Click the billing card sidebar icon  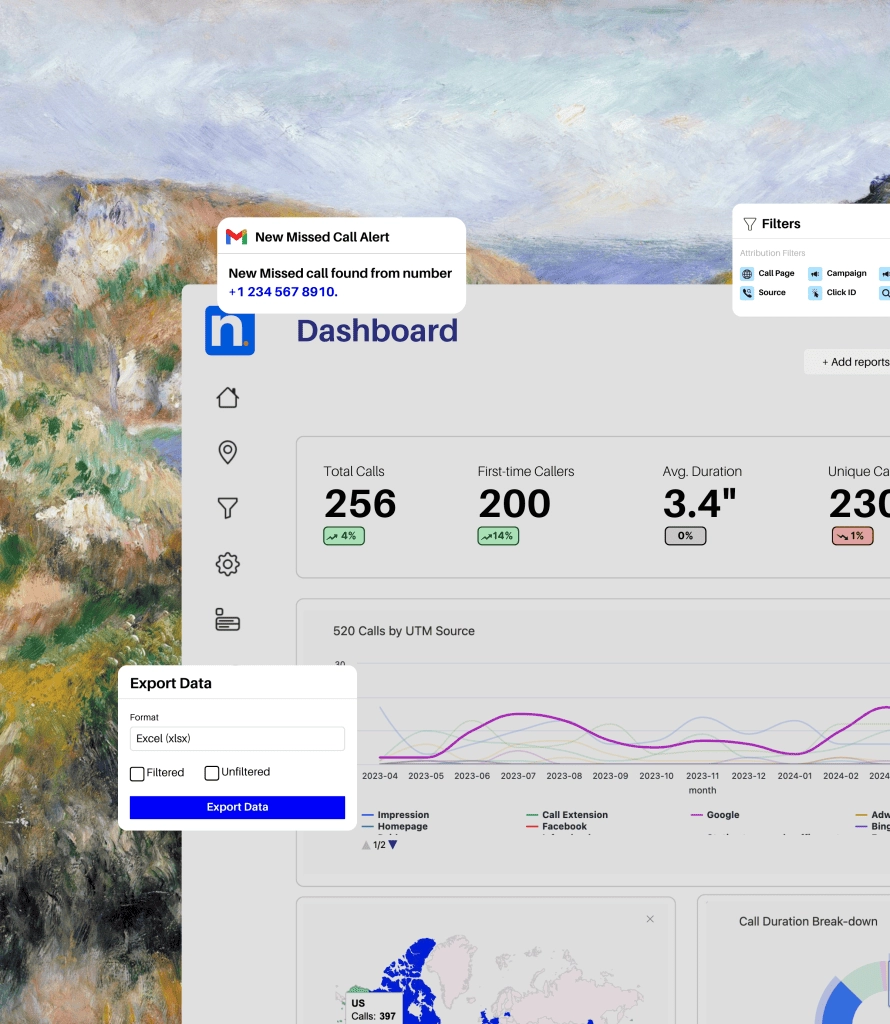pos(227,620)
